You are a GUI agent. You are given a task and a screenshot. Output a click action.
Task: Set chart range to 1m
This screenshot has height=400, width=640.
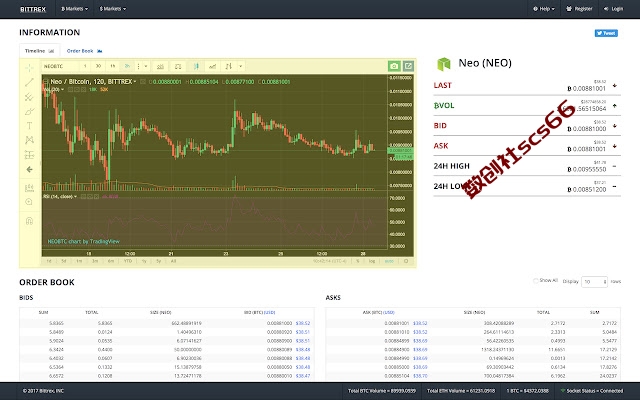point(79,261)
